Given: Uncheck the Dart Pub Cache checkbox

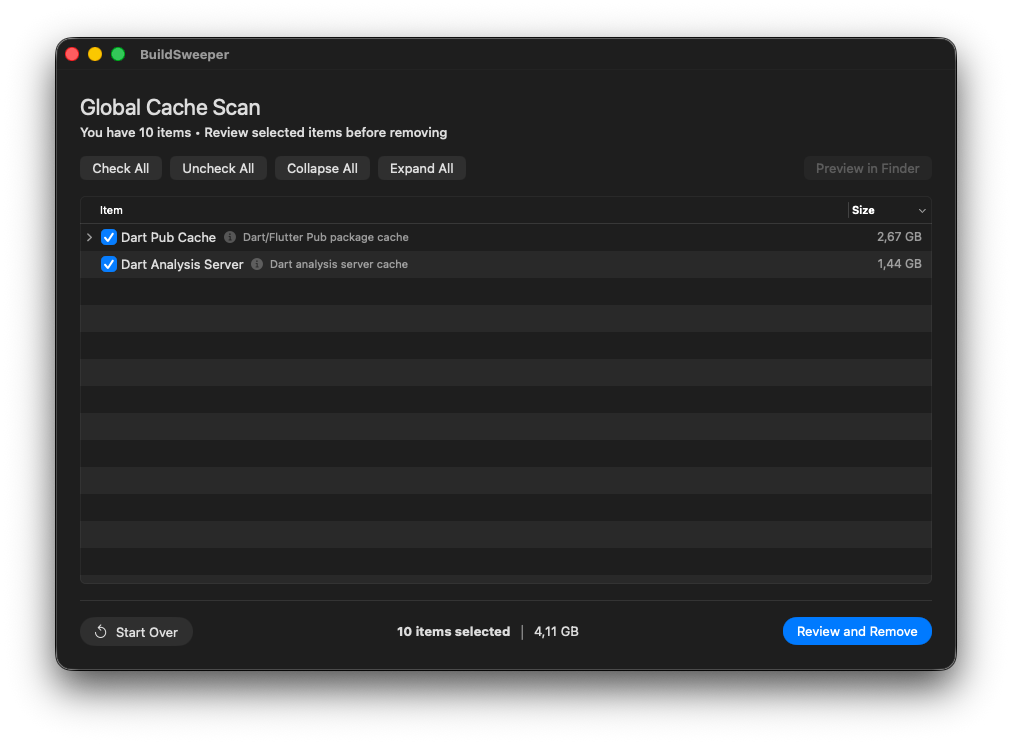Looking at the screenshot, I should tap(109, 237).
